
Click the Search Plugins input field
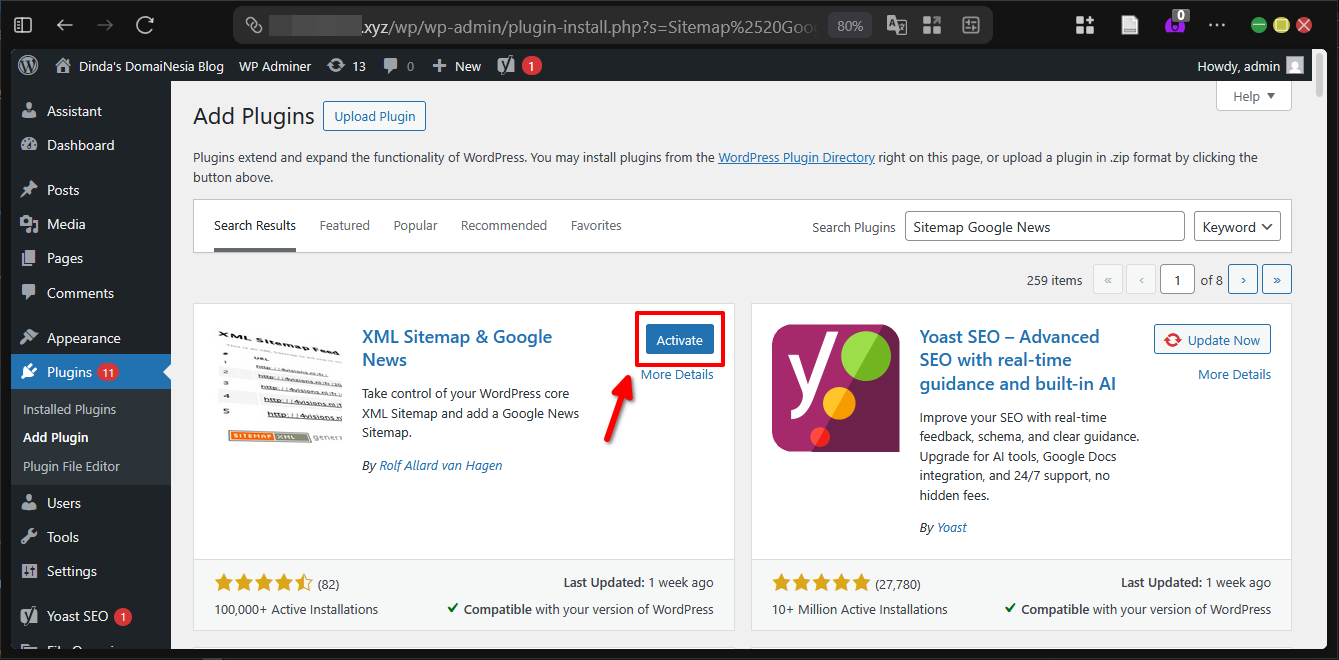(1043, 226)
